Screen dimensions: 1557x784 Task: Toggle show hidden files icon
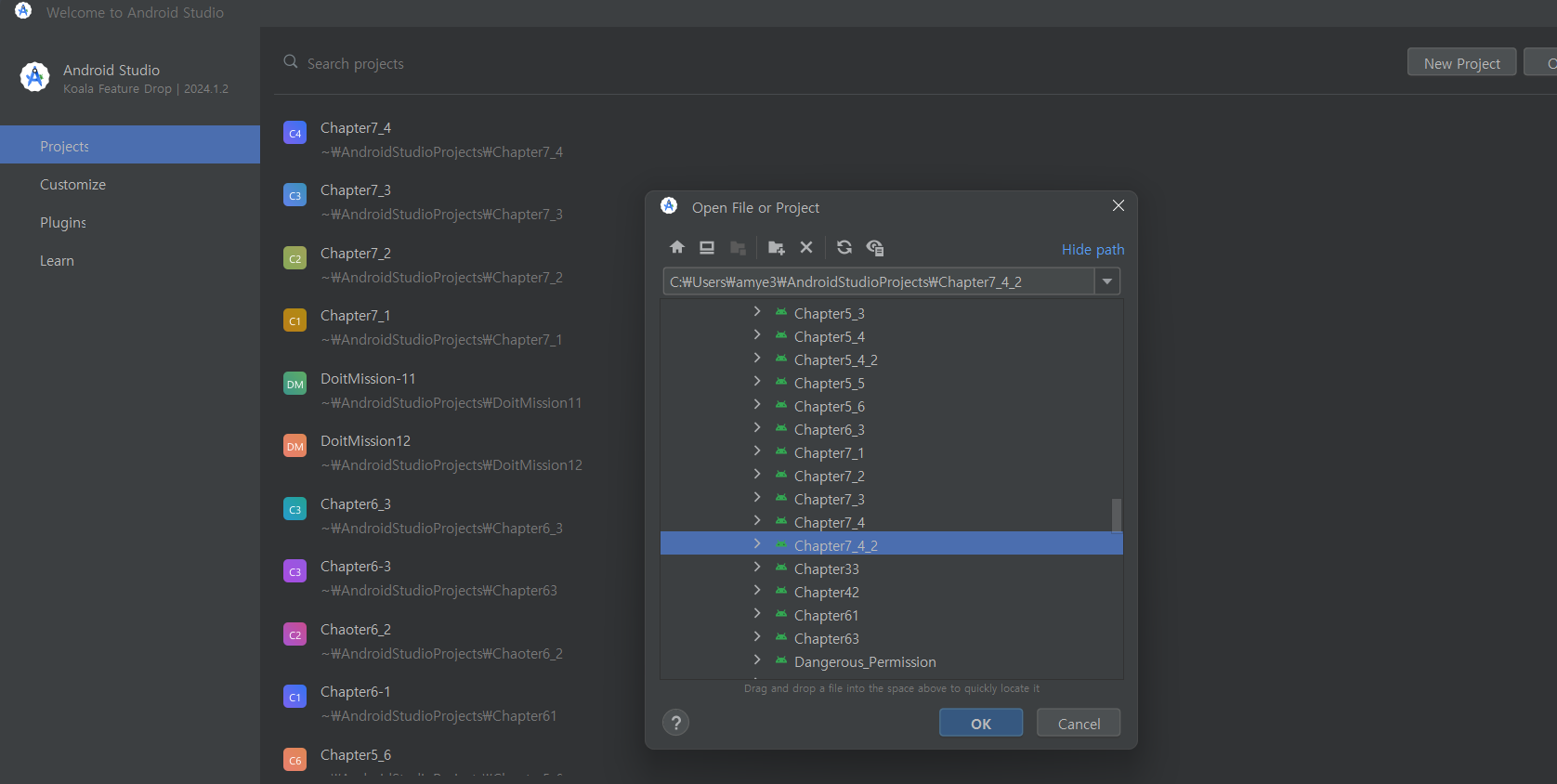click(875, 247)
